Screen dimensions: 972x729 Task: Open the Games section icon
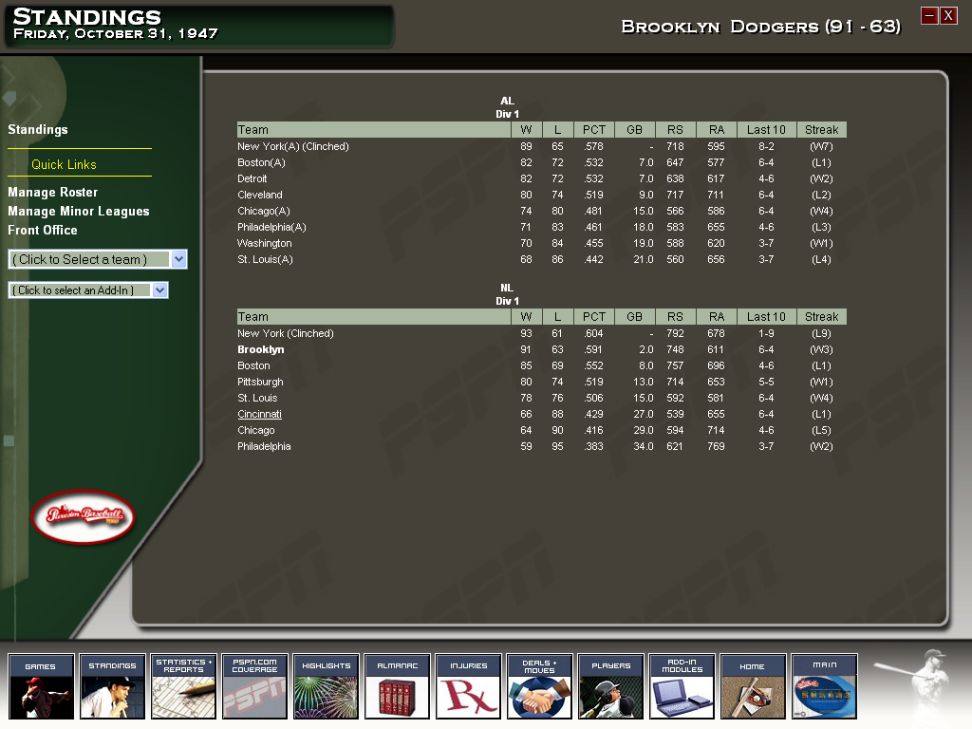(x=41, y=686)
